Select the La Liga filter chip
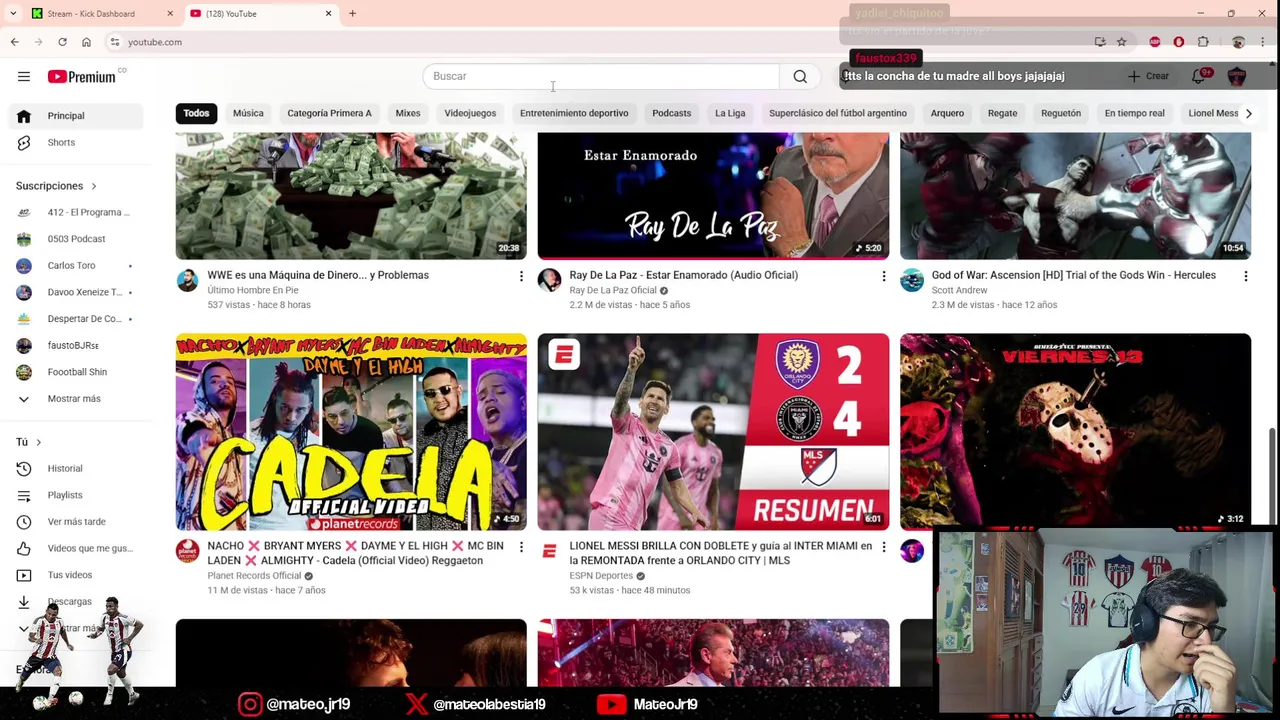 730,113
